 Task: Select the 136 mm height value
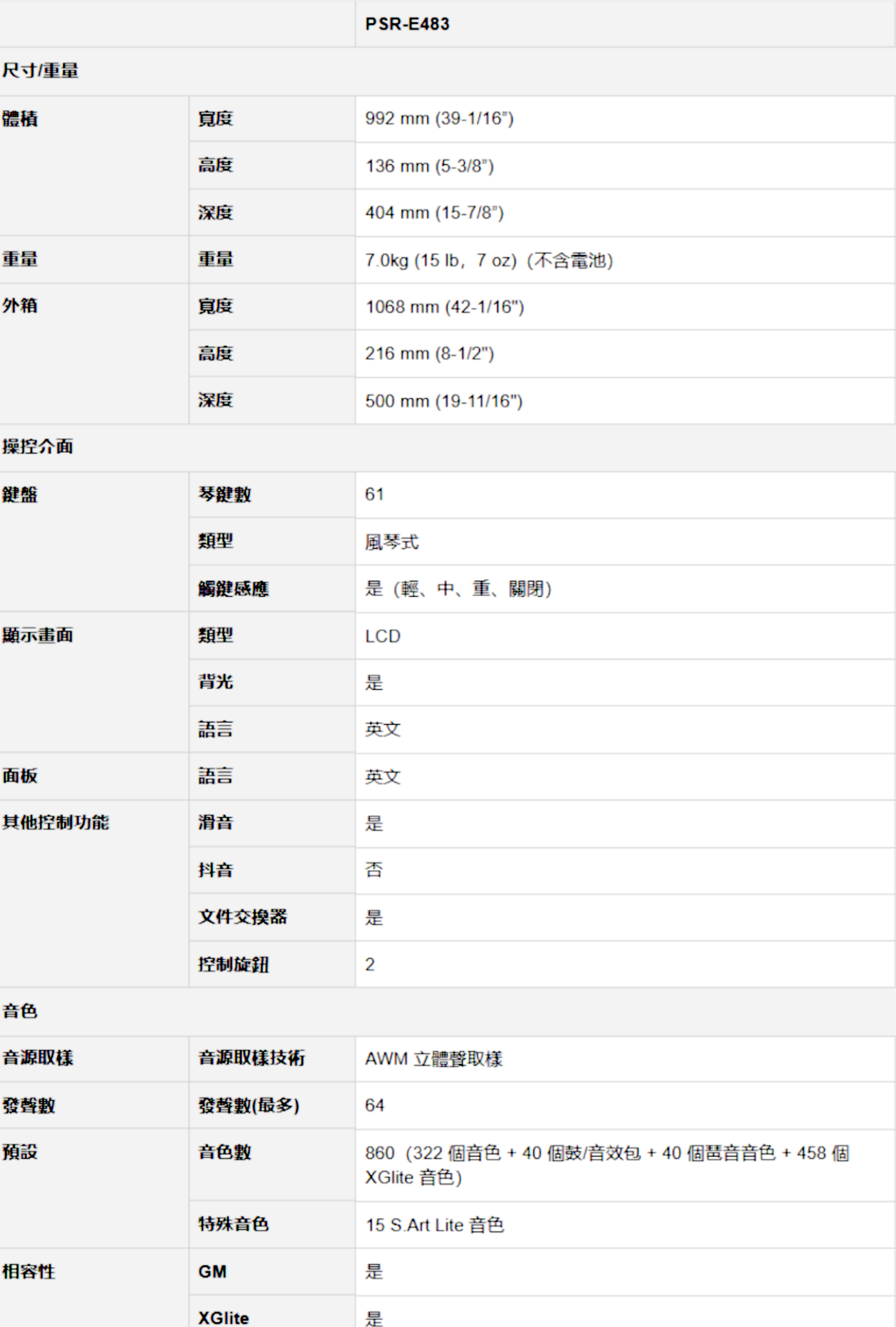pos(429,166)
